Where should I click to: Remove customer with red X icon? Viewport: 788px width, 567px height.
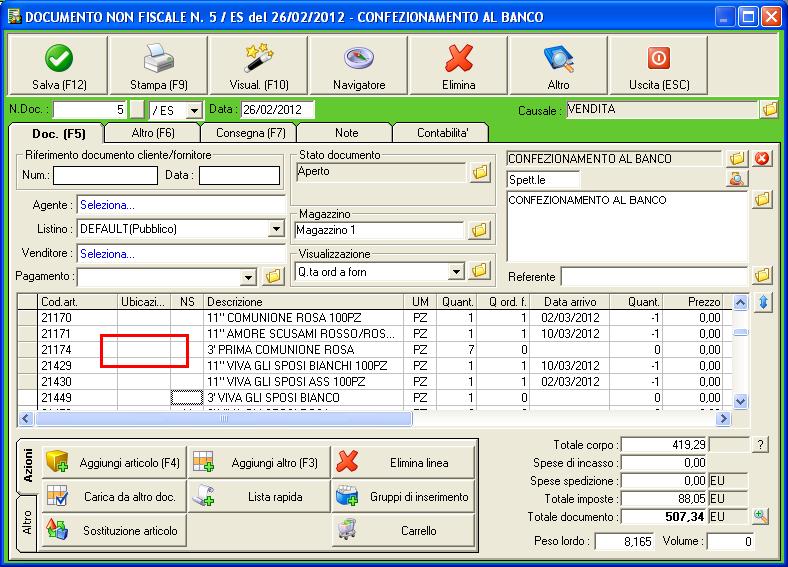pyautogui.click(x=762, y=159)
